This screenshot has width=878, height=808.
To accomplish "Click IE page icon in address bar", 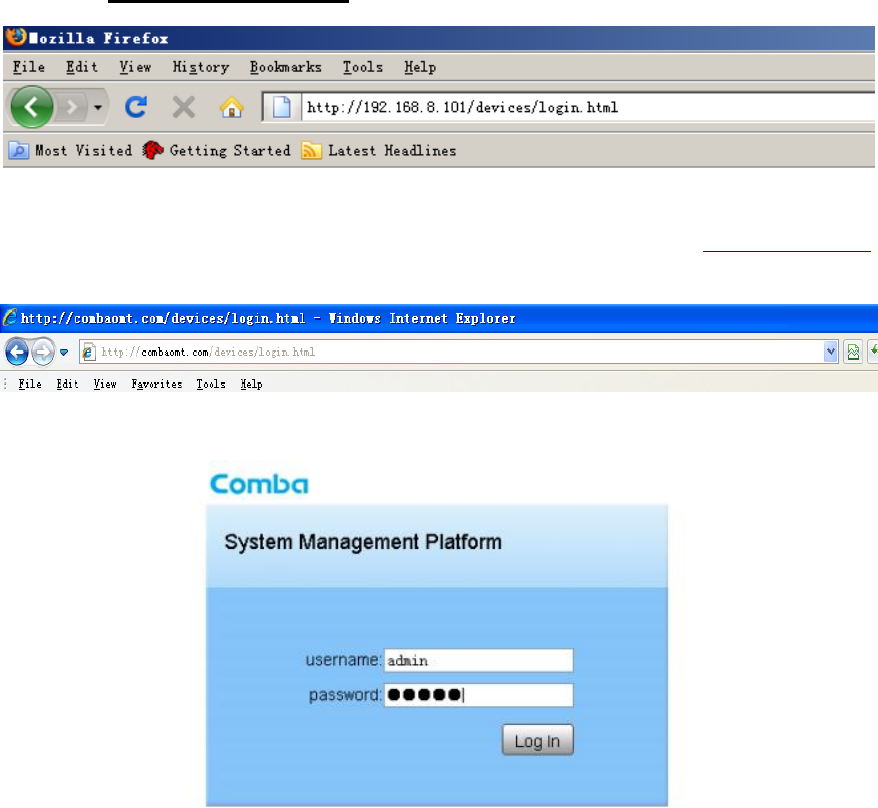I will pyautogui.click(x=88, y=352).
